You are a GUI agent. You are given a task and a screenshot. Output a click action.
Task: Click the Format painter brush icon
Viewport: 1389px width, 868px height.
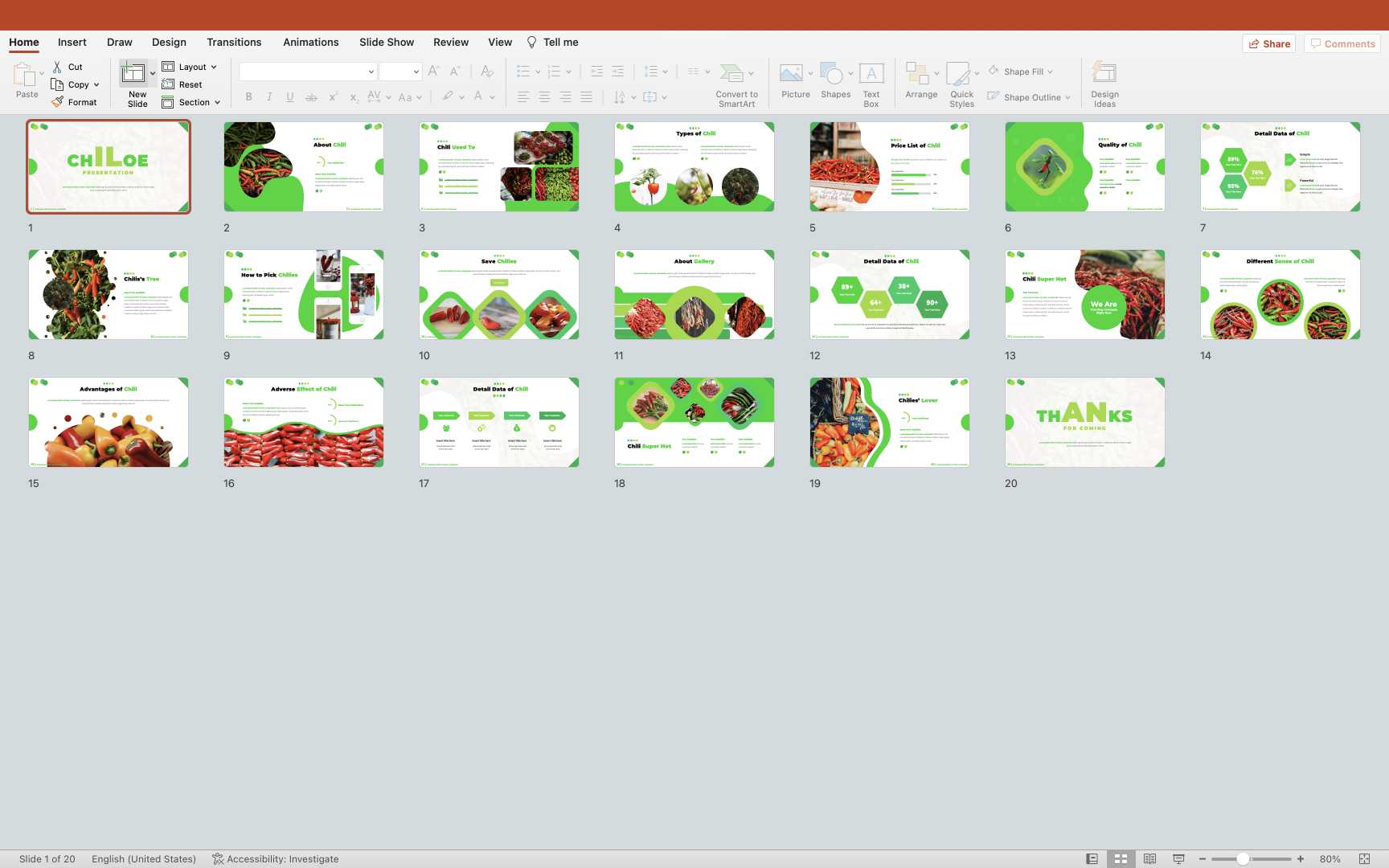[57, 102]
